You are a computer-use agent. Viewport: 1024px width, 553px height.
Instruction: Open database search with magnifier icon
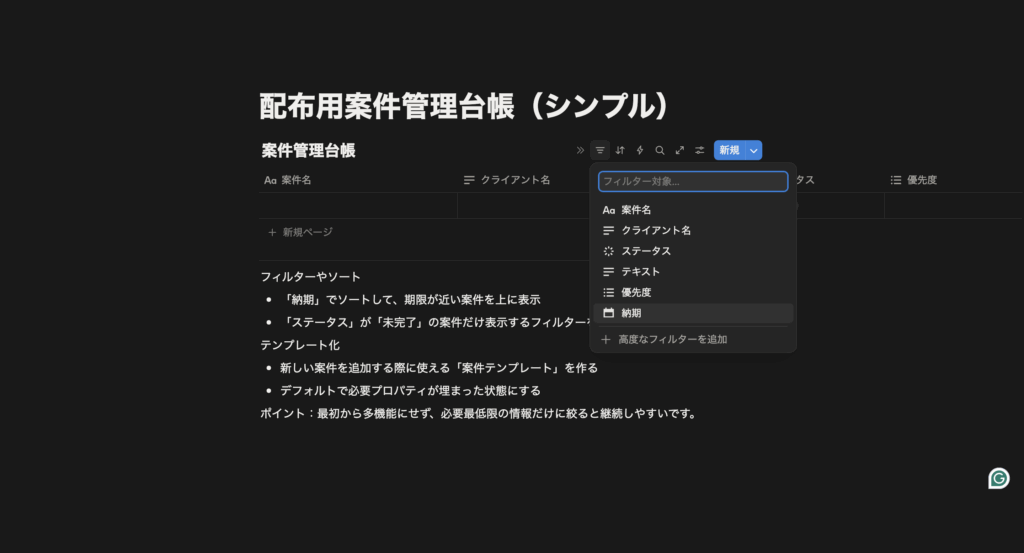coord(660,150)
